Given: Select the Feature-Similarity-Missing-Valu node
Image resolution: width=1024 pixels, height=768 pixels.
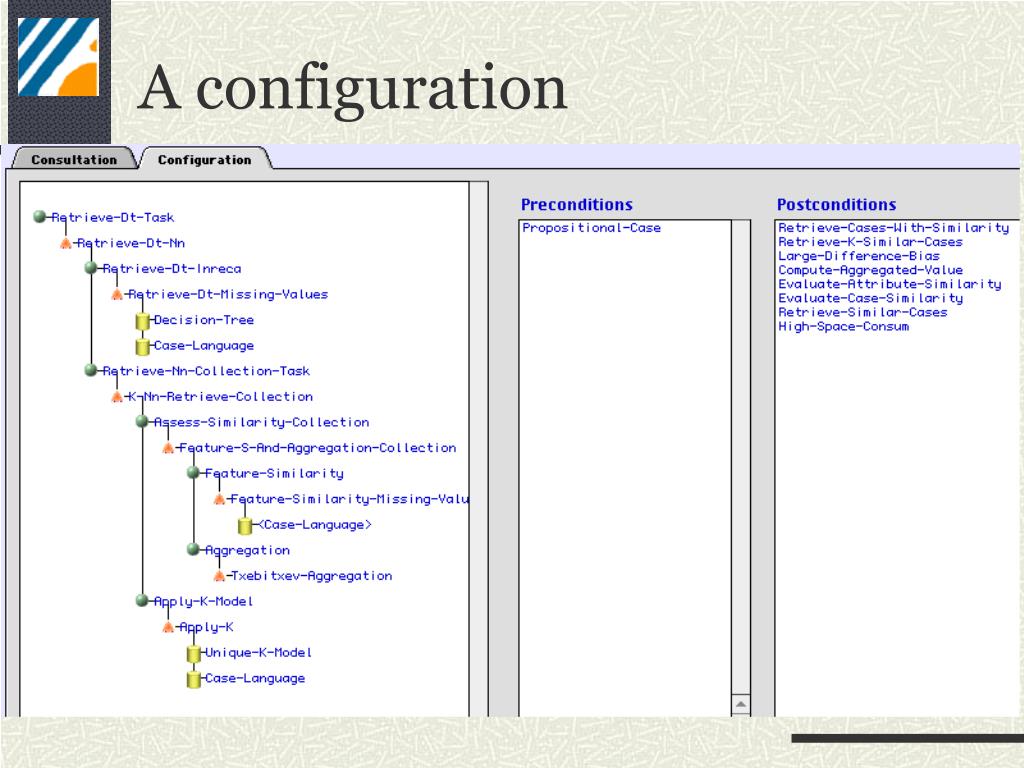Looking at the screenshot, I should coord(349,499).
